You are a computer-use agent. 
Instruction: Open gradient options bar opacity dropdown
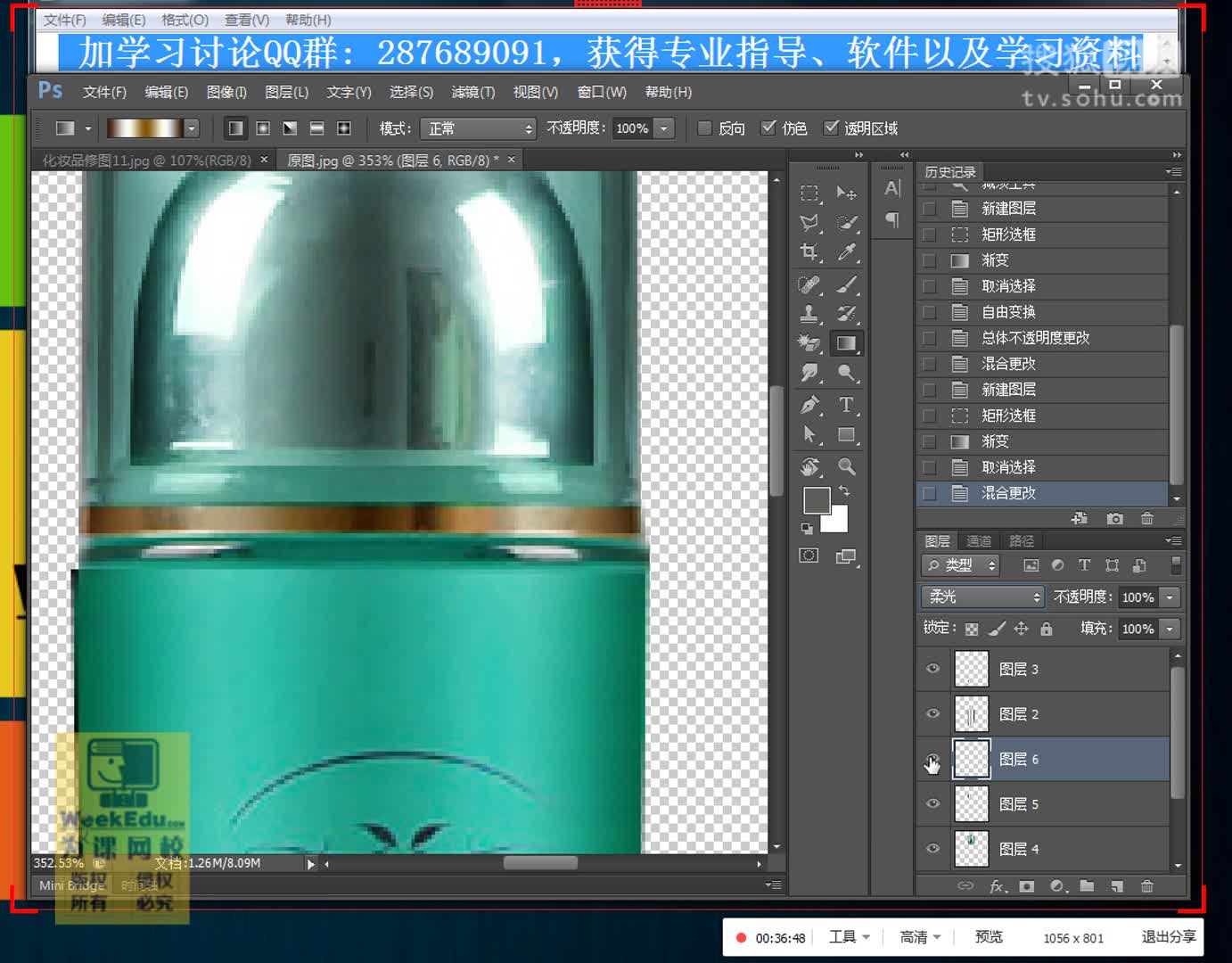664,128
